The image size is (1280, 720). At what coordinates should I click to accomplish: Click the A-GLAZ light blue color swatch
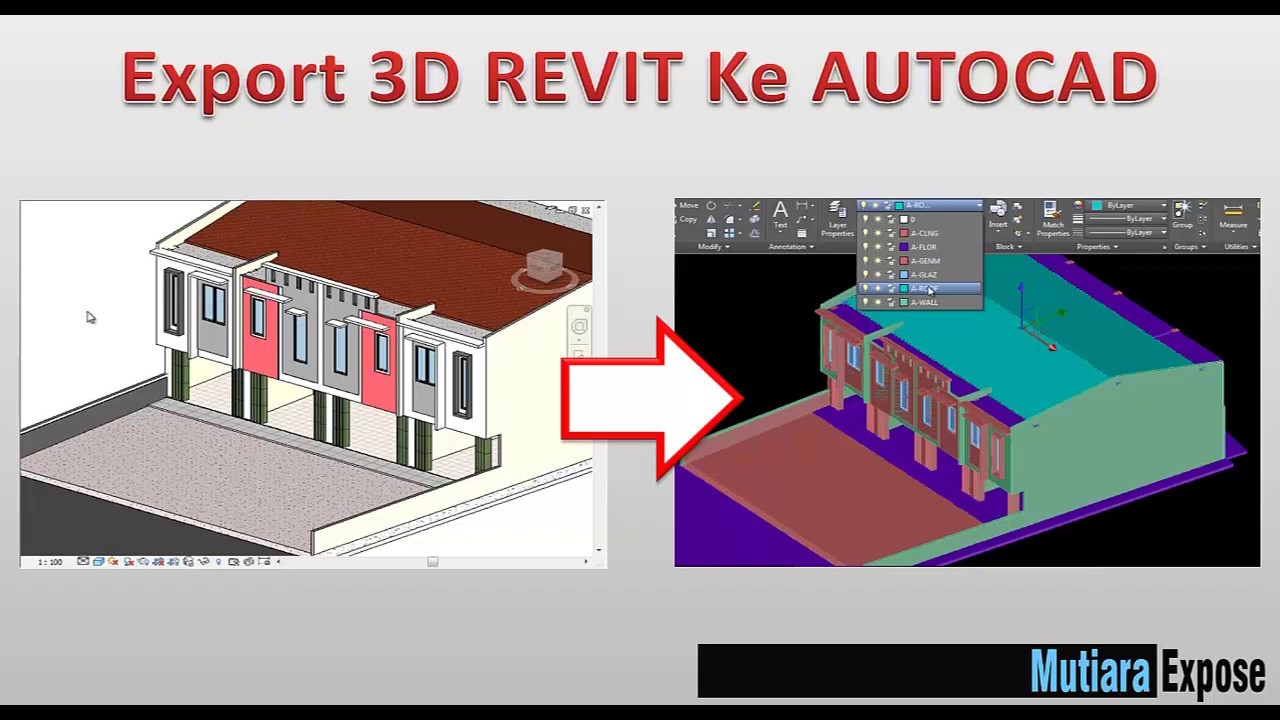click(904, 275)
